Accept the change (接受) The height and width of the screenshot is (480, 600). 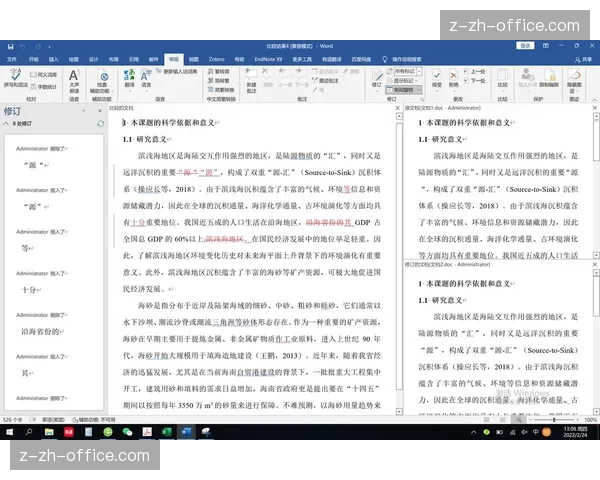(x=437, y=78)
